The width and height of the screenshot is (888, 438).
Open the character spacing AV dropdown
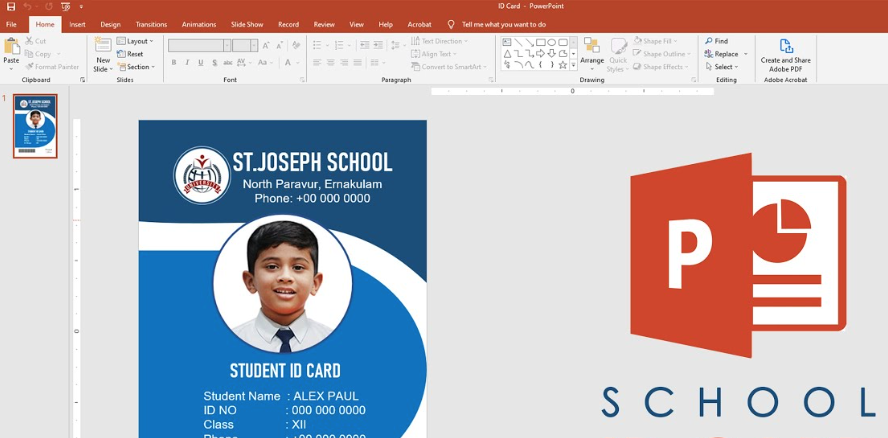(244, 62)
